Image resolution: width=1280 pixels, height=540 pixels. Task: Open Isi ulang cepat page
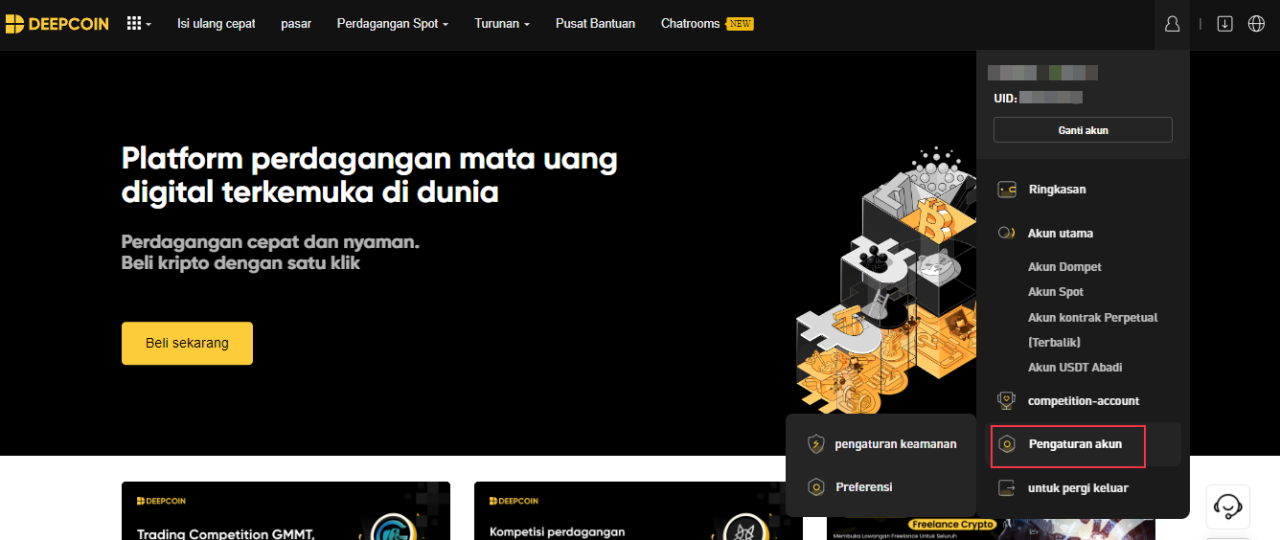pos(216,23)
